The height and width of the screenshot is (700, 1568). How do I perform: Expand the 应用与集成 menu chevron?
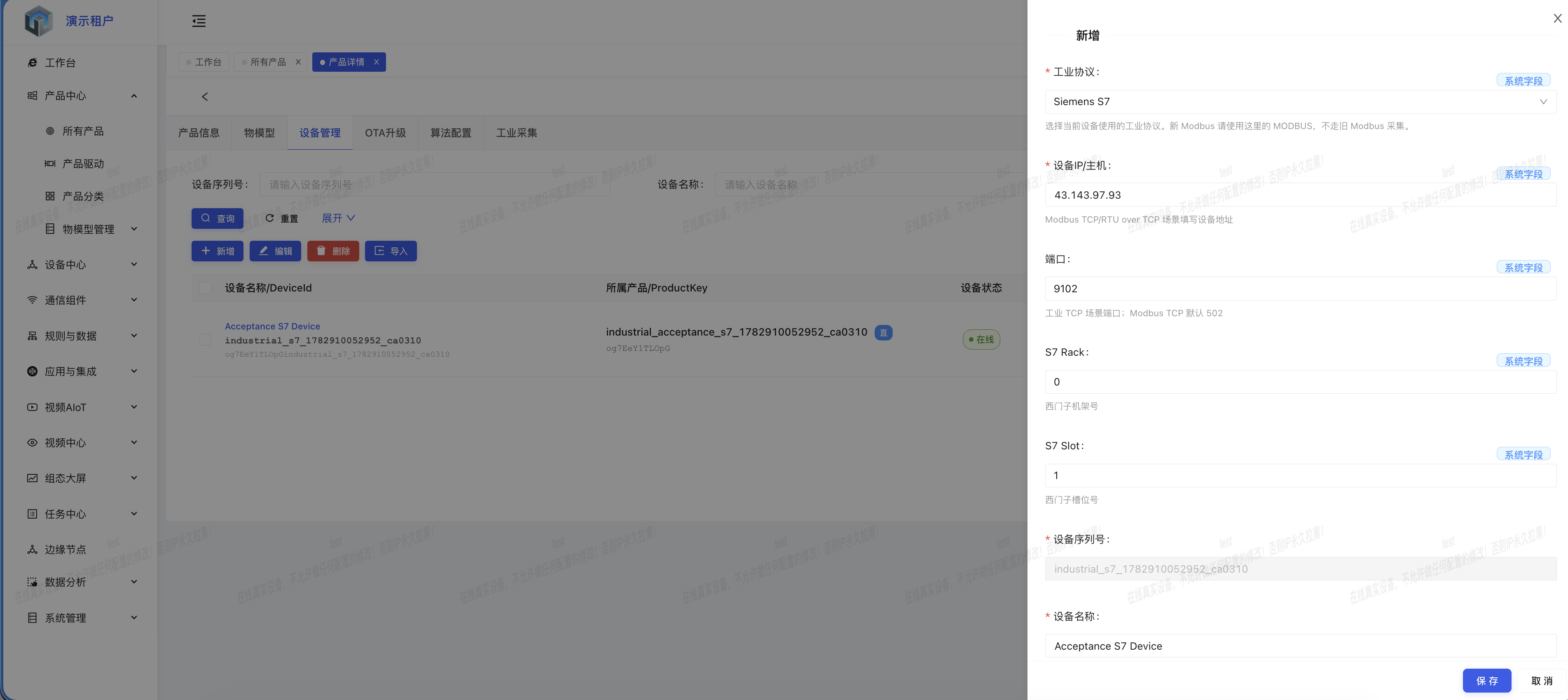click(x=134, y=371)
